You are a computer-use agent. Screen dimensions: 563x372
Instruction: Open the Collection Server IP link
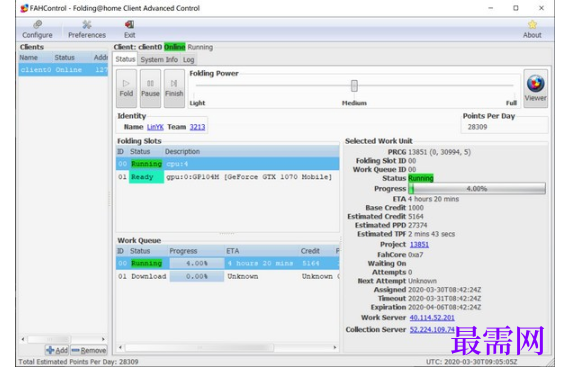tap(432, 330)
